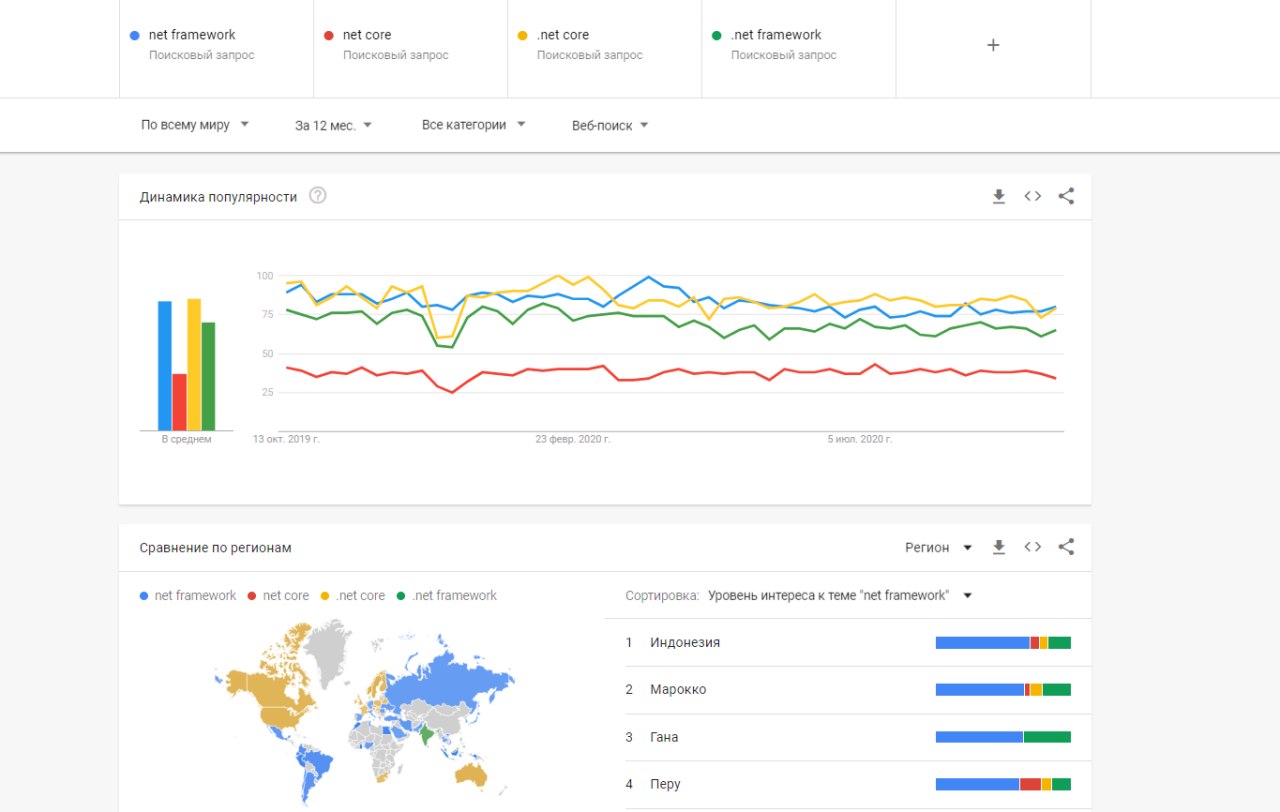This screenshot has height=812, width=1280.
Task: Click India on the world map
Action: point(428,736)
